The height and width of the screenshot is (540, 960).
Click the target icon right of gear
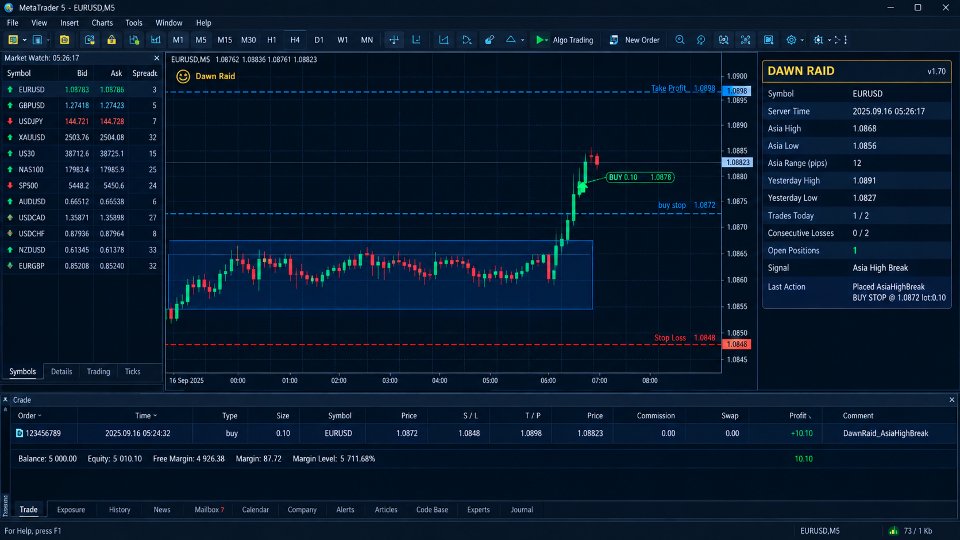coord(819,40)
